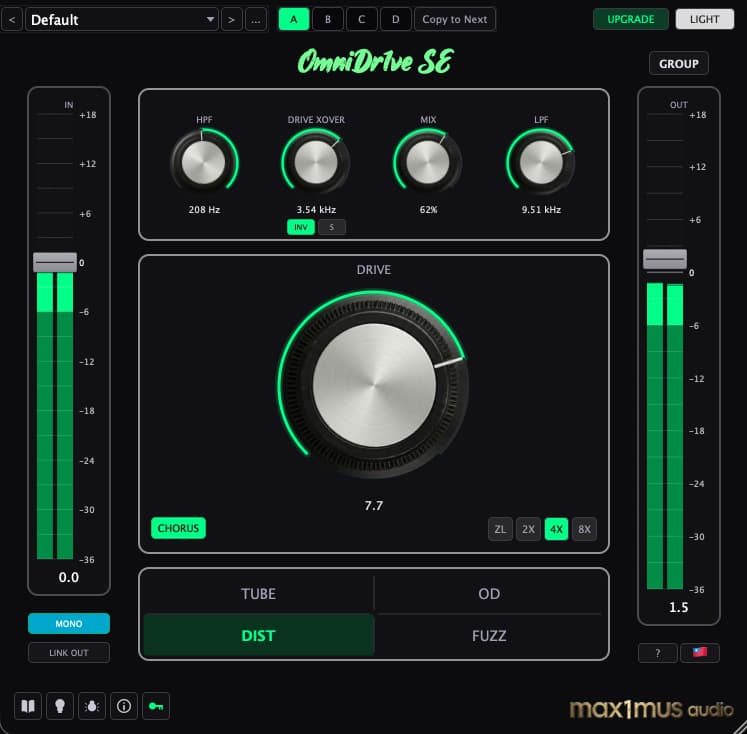Click the 9.51 kHz LPF value
The width and height of the screenshot is (747, 734).
(x=541, y=210)
